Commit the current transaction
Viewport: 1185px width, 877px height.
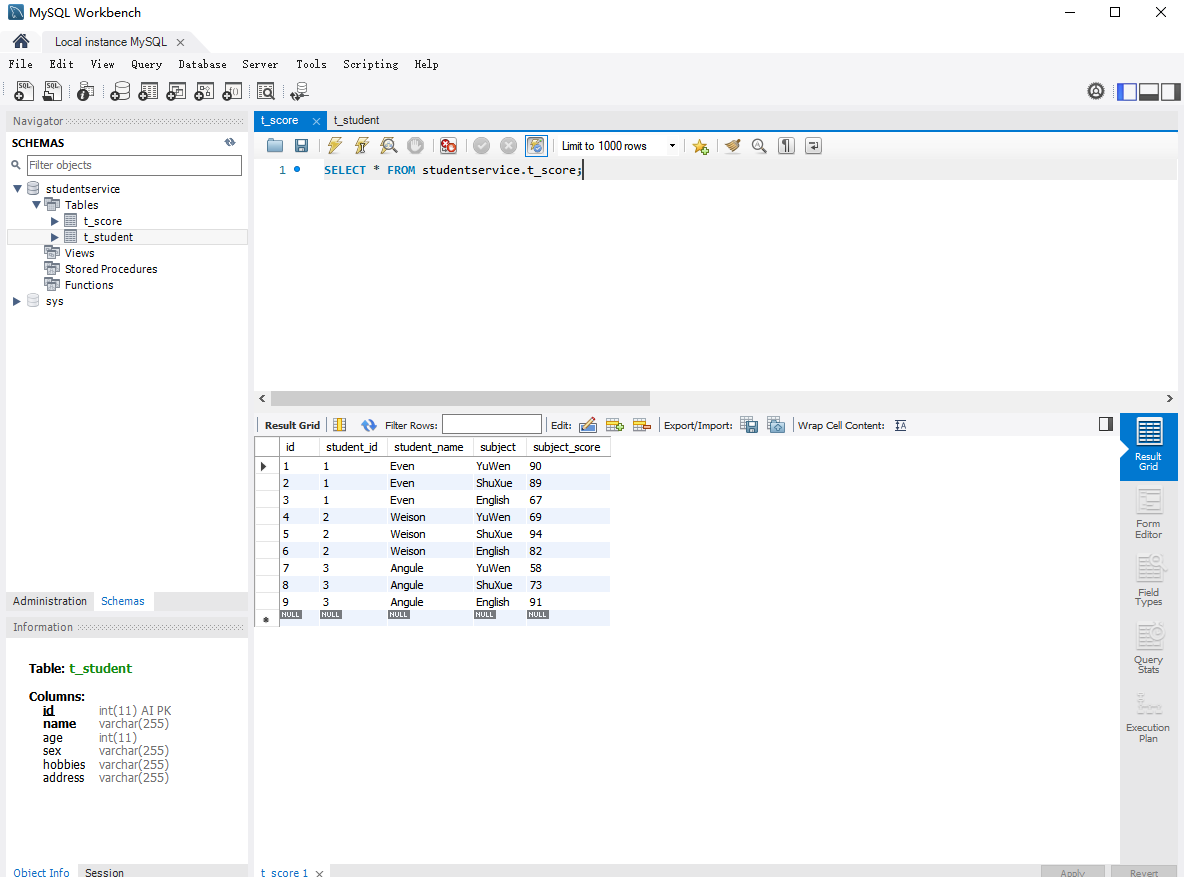coord(481,146)
